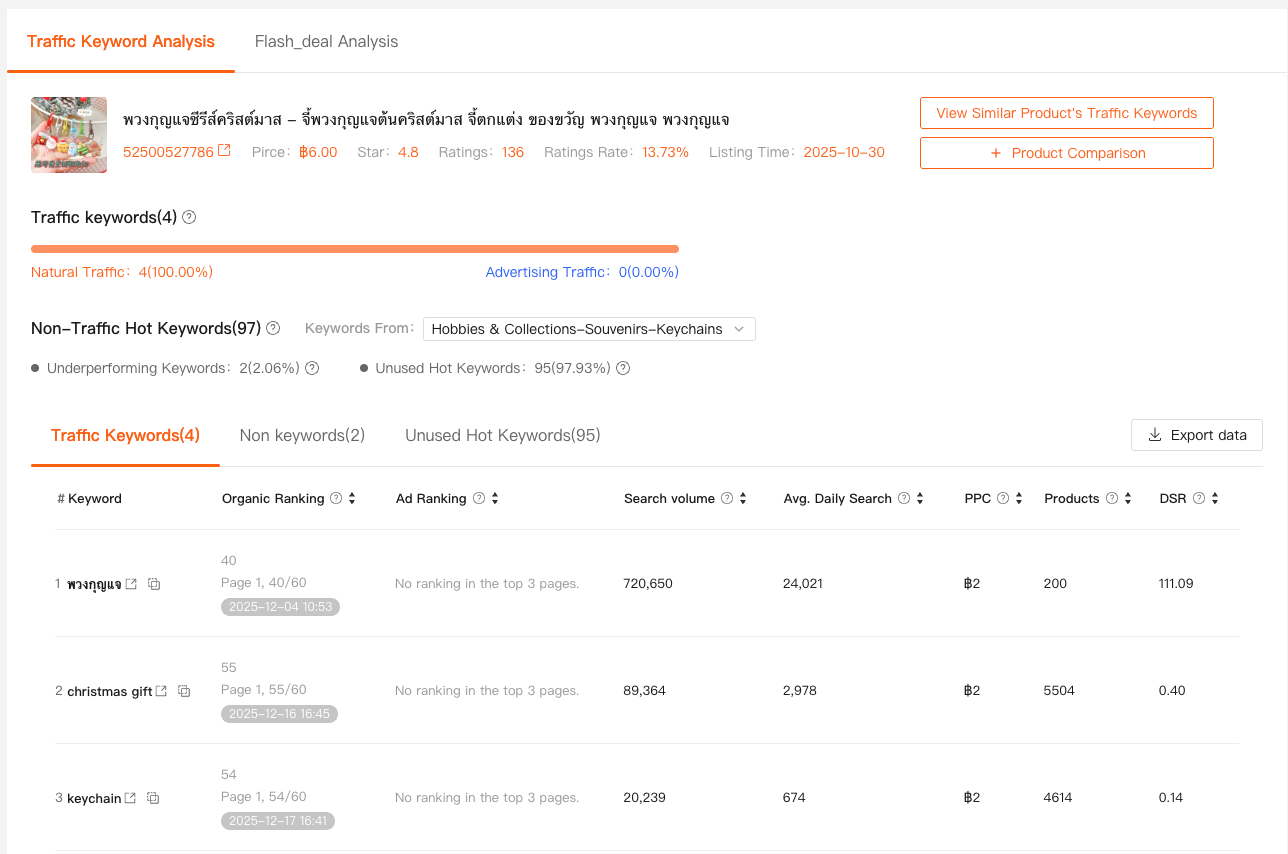Click help icon beside Underperforming Keywords
The width and height of the screenshot is (1288, 854).
pos(312,368)
